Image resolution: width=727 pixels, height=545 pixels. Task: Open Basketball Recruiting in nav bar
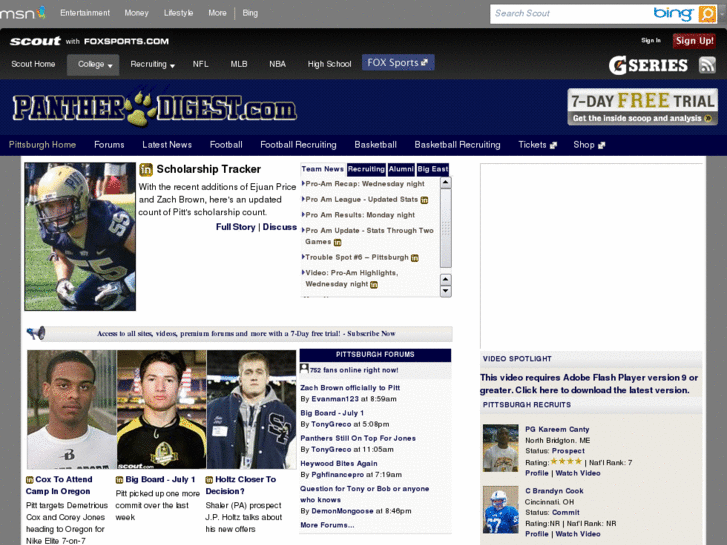click(457, 145)
